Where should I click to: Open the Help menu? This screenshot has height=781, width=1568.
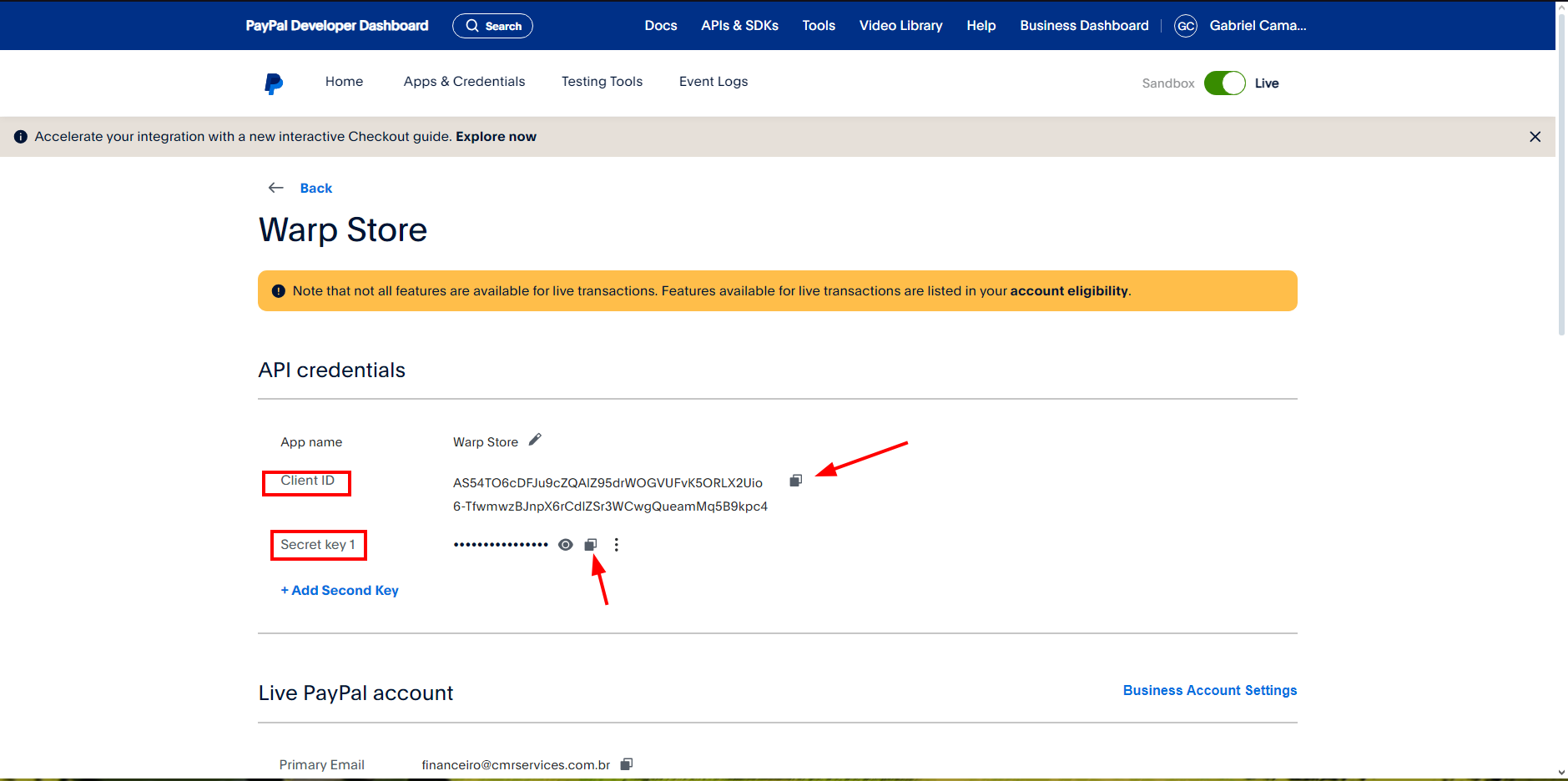(x=981, y=26)
